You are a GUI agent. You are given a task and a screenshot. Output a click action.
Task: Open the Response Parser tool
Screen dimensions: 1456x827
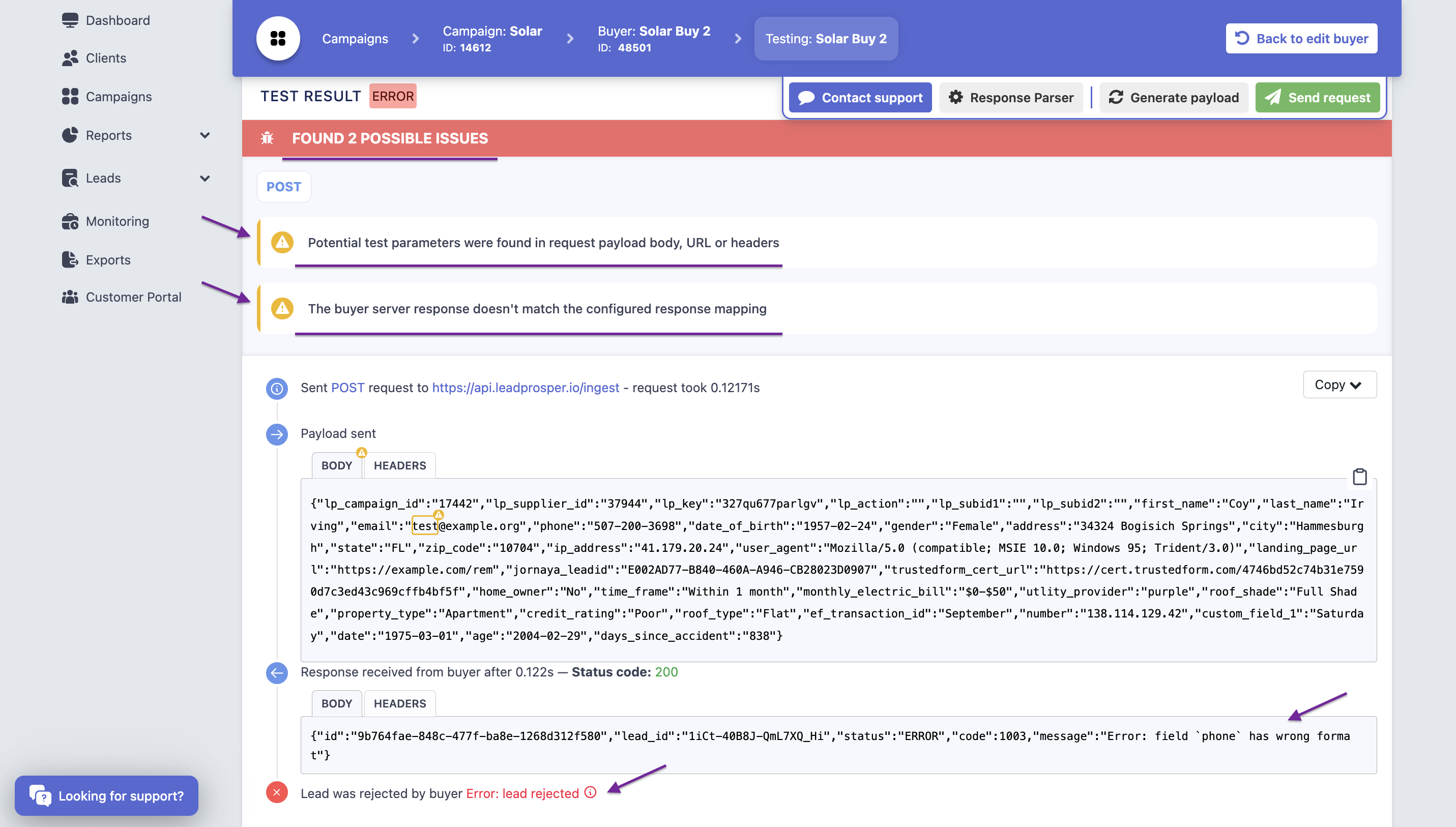[x=1011, y=97]
